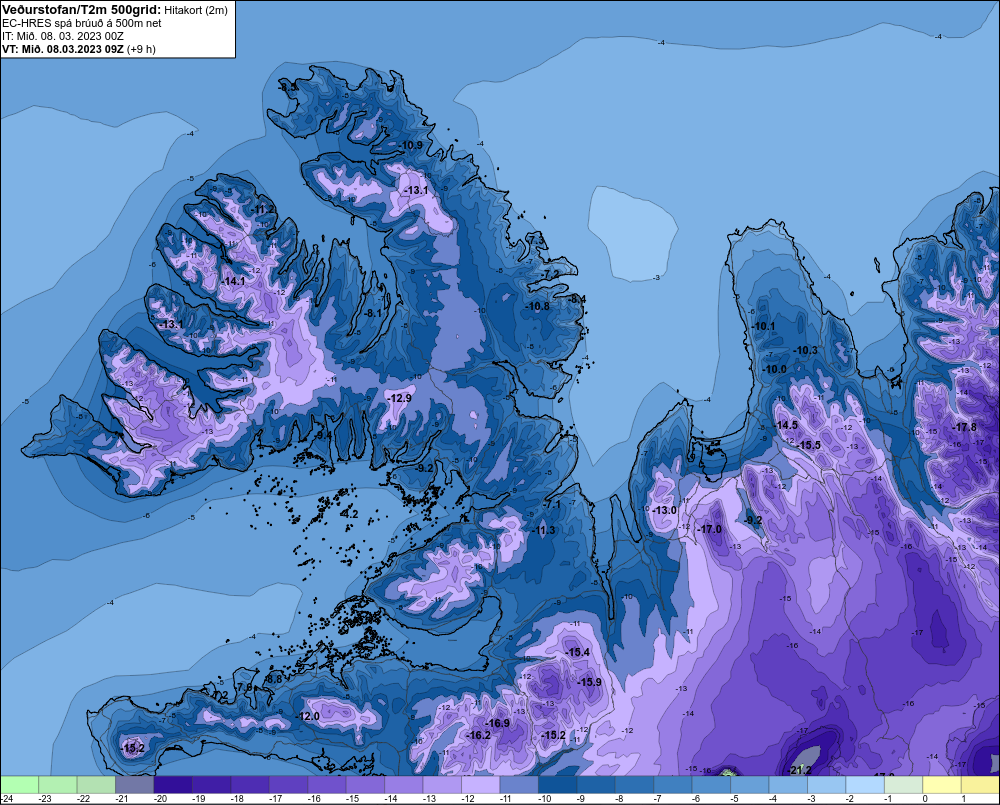This screenshot has width=1000, height=805.
Task: Select the legend swatch labeled -24
Action: [x=19, y=784]
